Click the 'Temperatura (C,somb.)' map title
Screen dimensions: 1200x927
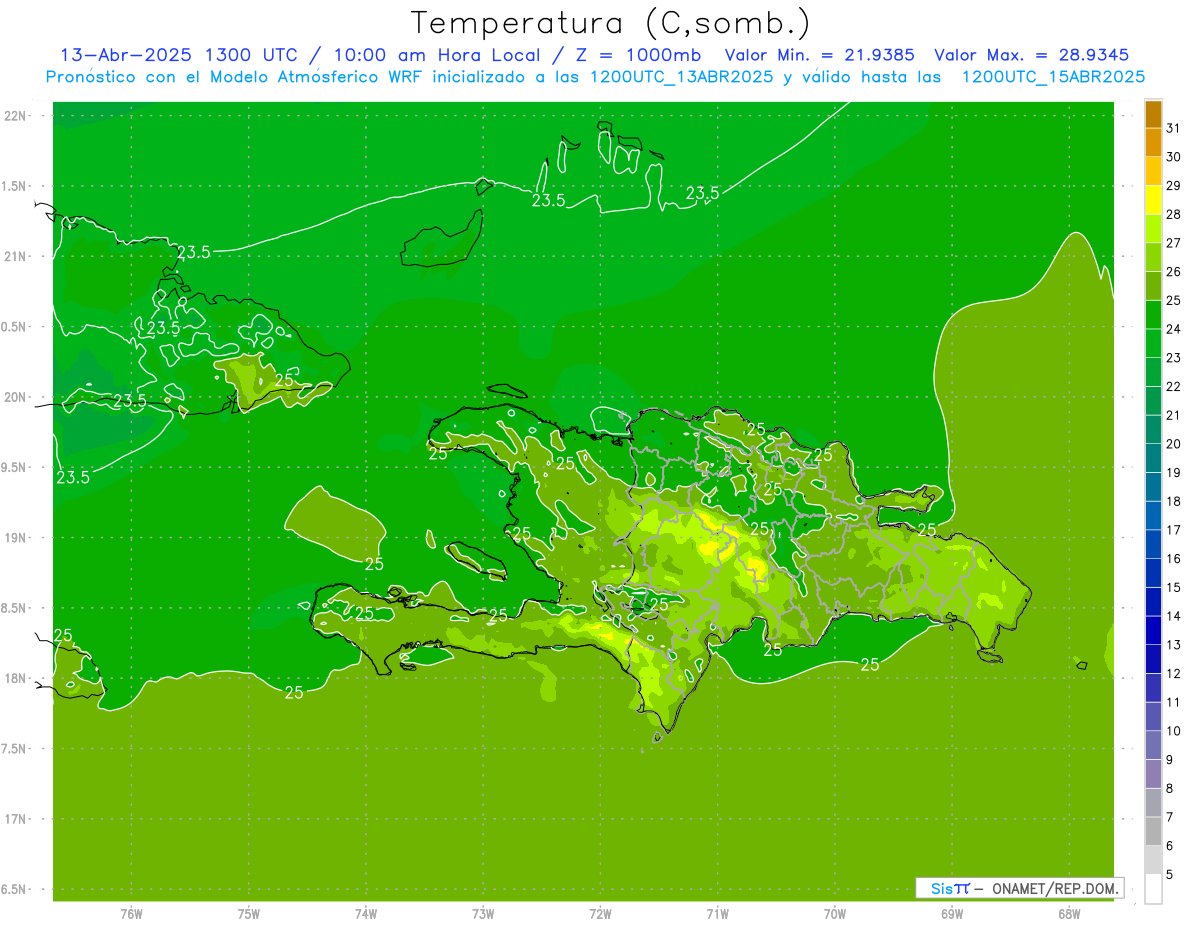(611, 24)
